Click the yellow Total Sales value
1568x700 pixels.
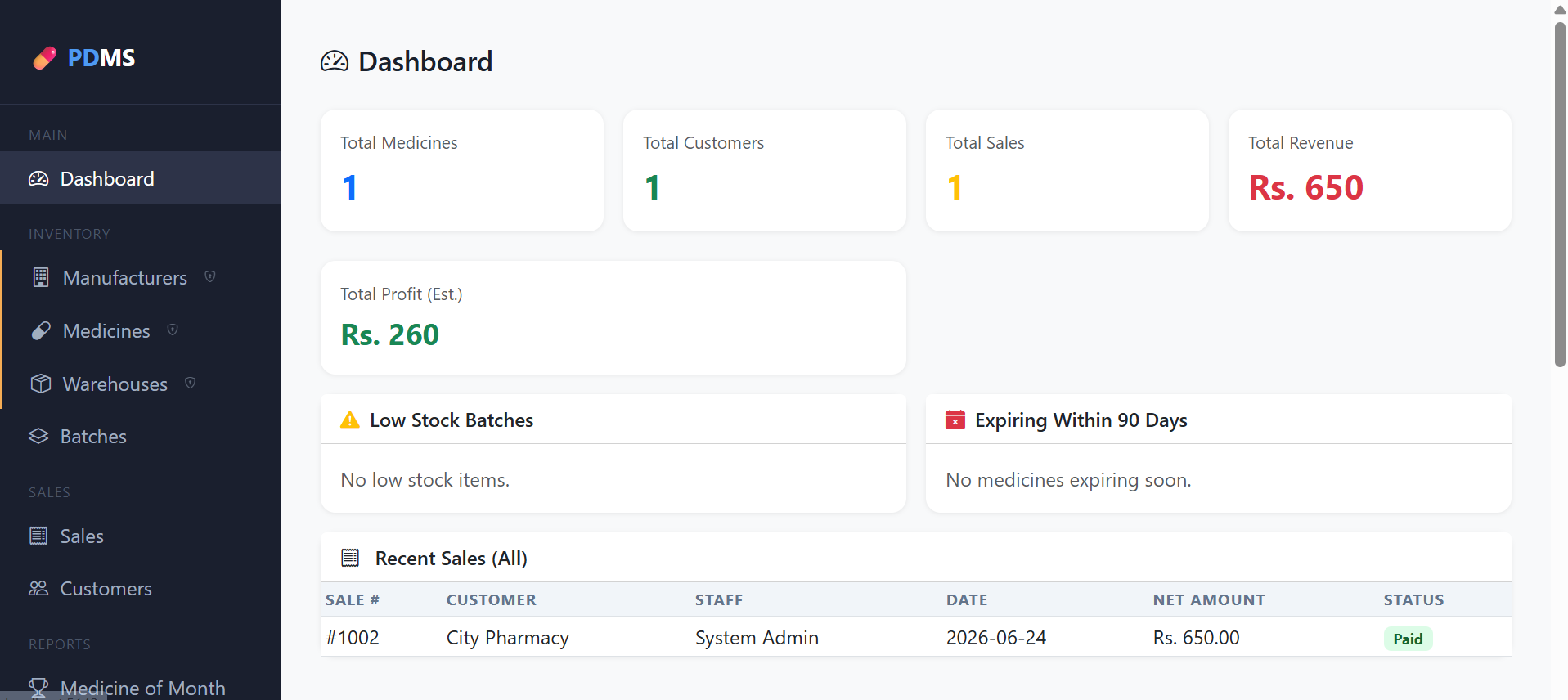click(955, 188)
